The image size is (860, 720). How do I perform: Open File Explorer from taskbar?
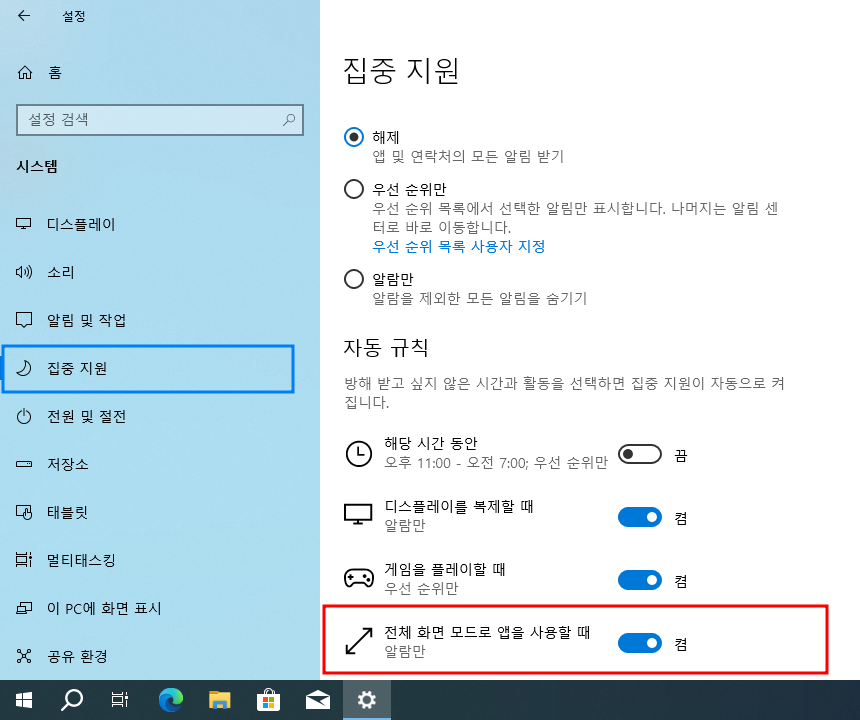point(219,700)
